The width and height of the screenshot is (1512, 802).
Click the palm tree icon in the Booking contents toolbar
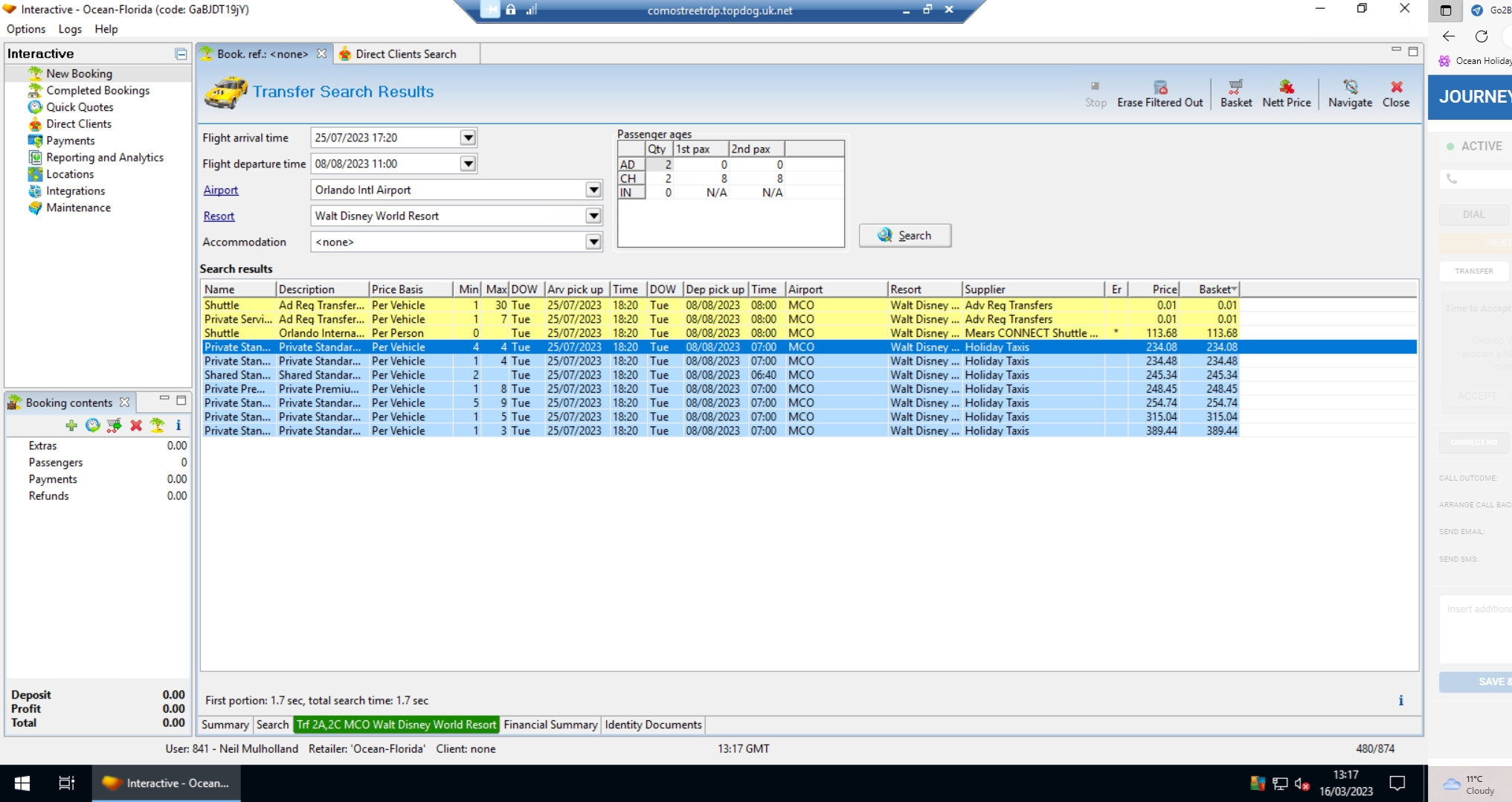(x=158, y=425)
